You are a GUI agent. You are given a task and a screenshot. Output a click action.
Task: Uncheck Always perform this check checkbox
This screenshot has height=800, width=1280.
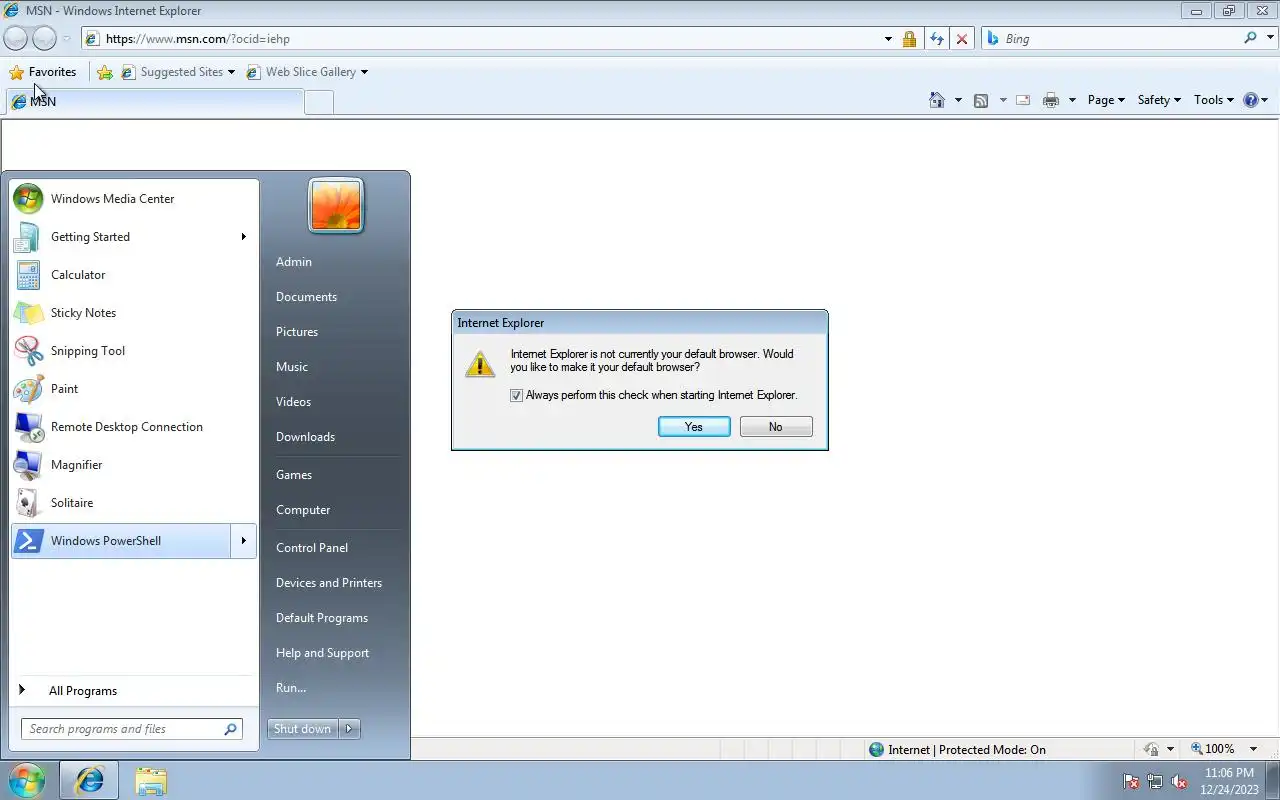(x=516, y=396)
